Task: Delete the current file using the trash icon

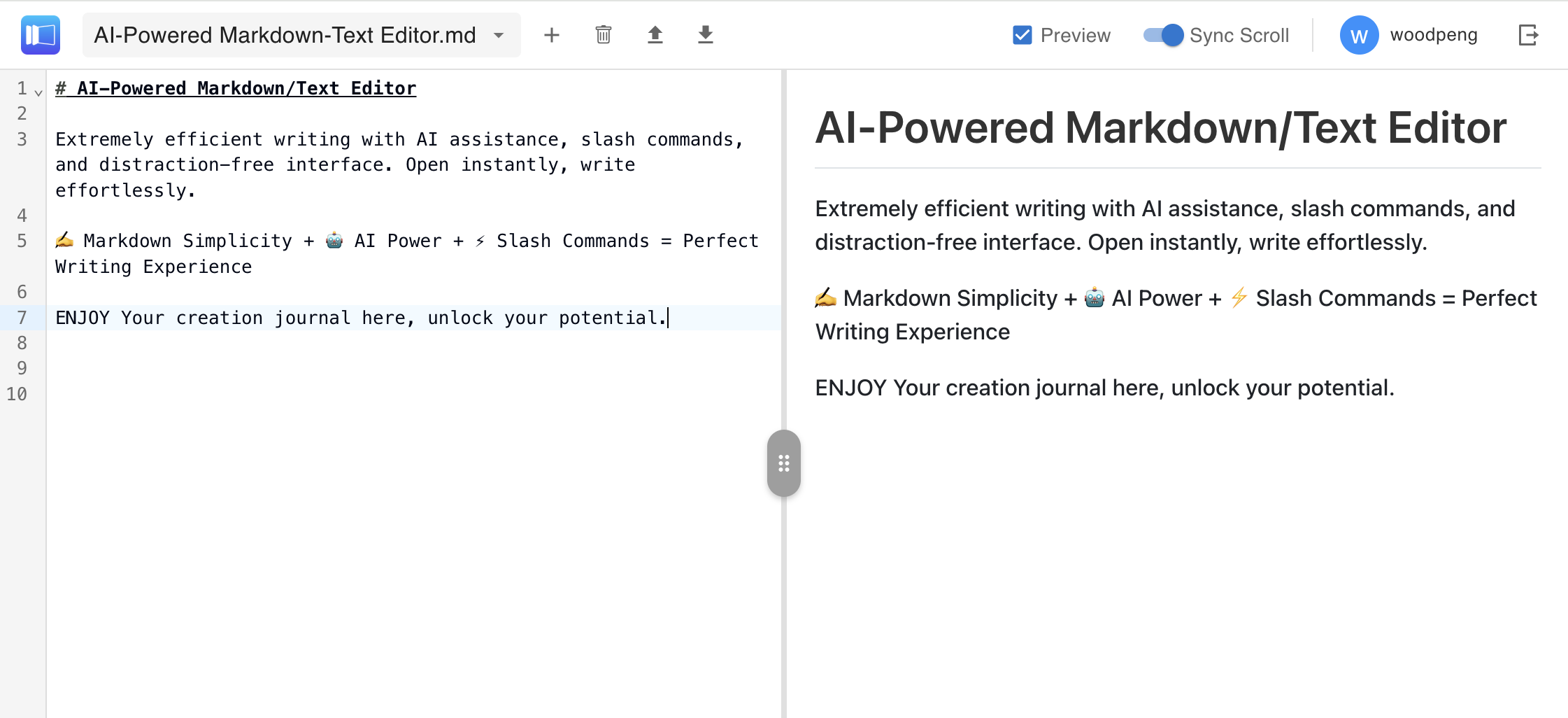Action: pos(604,34)
